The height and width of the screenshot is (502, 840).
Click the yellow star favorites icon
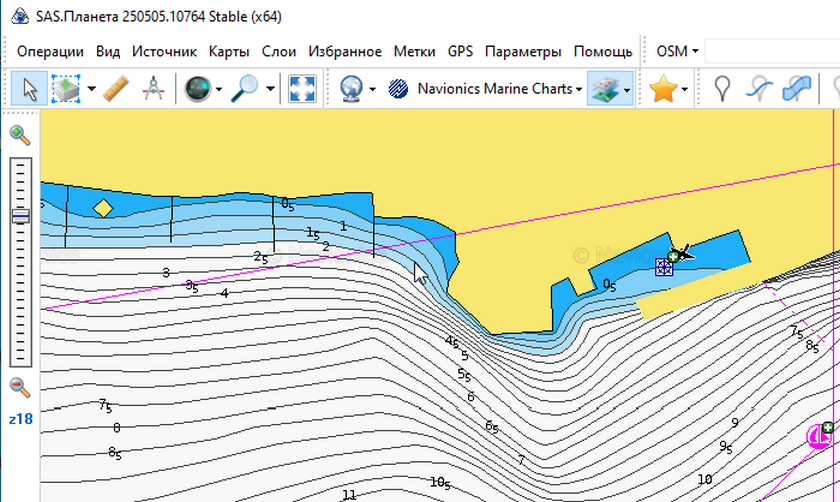662,89
